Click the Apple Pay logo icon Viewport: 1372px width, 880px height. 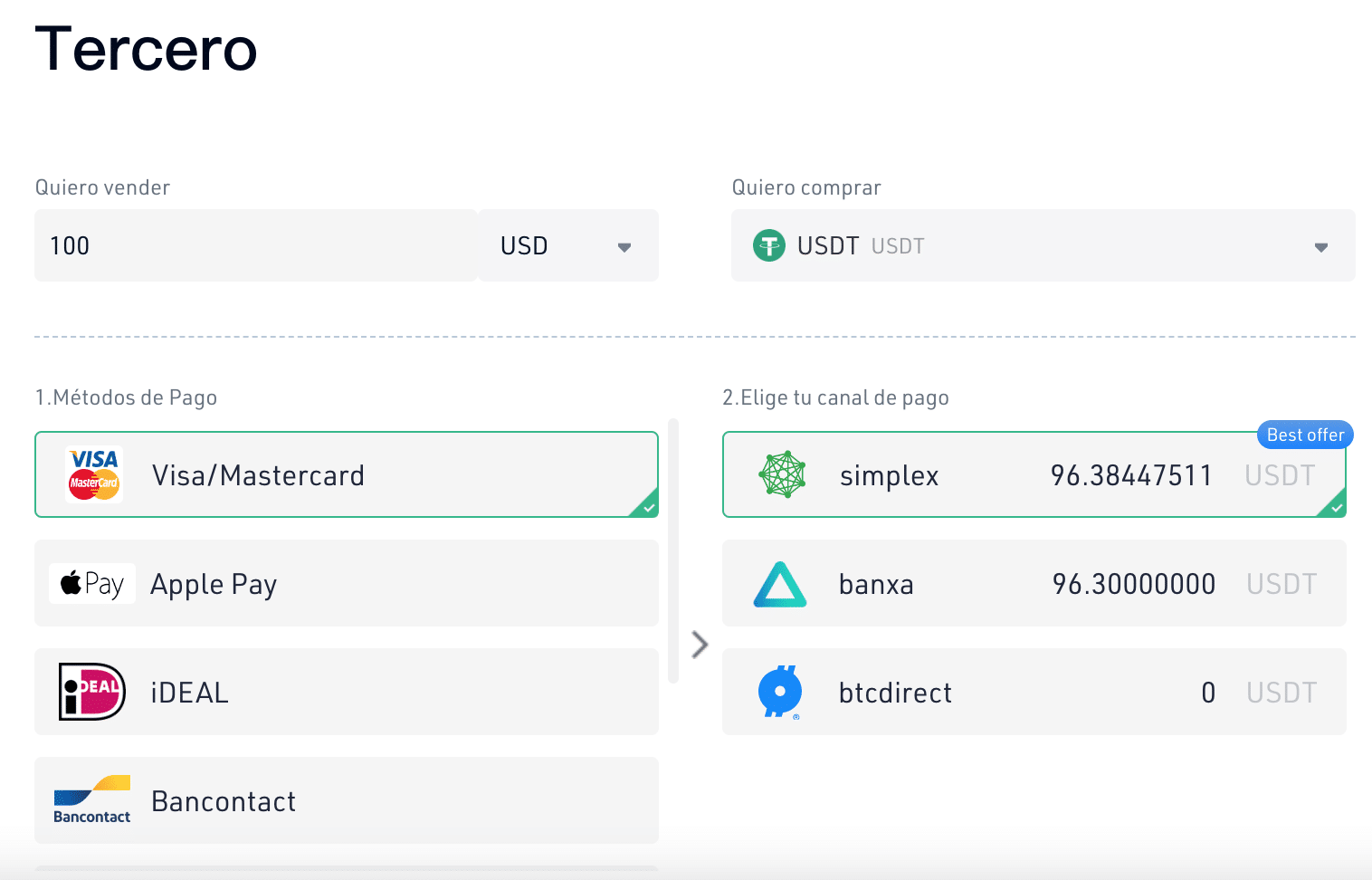pos(92,584)
